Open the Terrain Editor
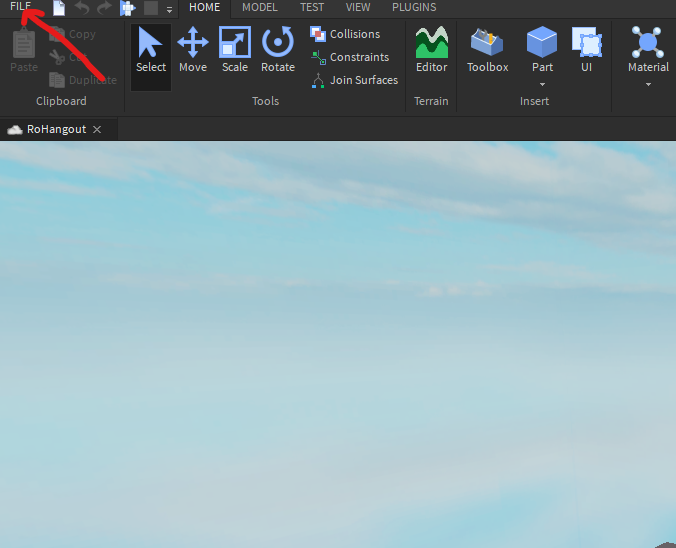 (432, 49)
